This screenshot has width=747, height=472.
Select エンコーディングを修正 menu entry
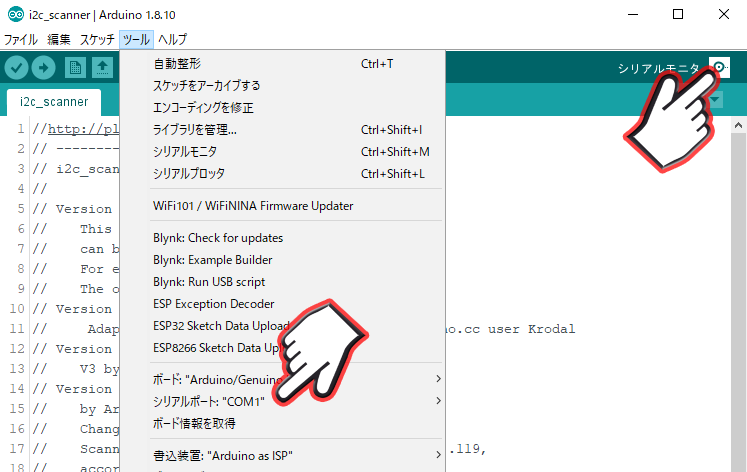pos(282,108)
